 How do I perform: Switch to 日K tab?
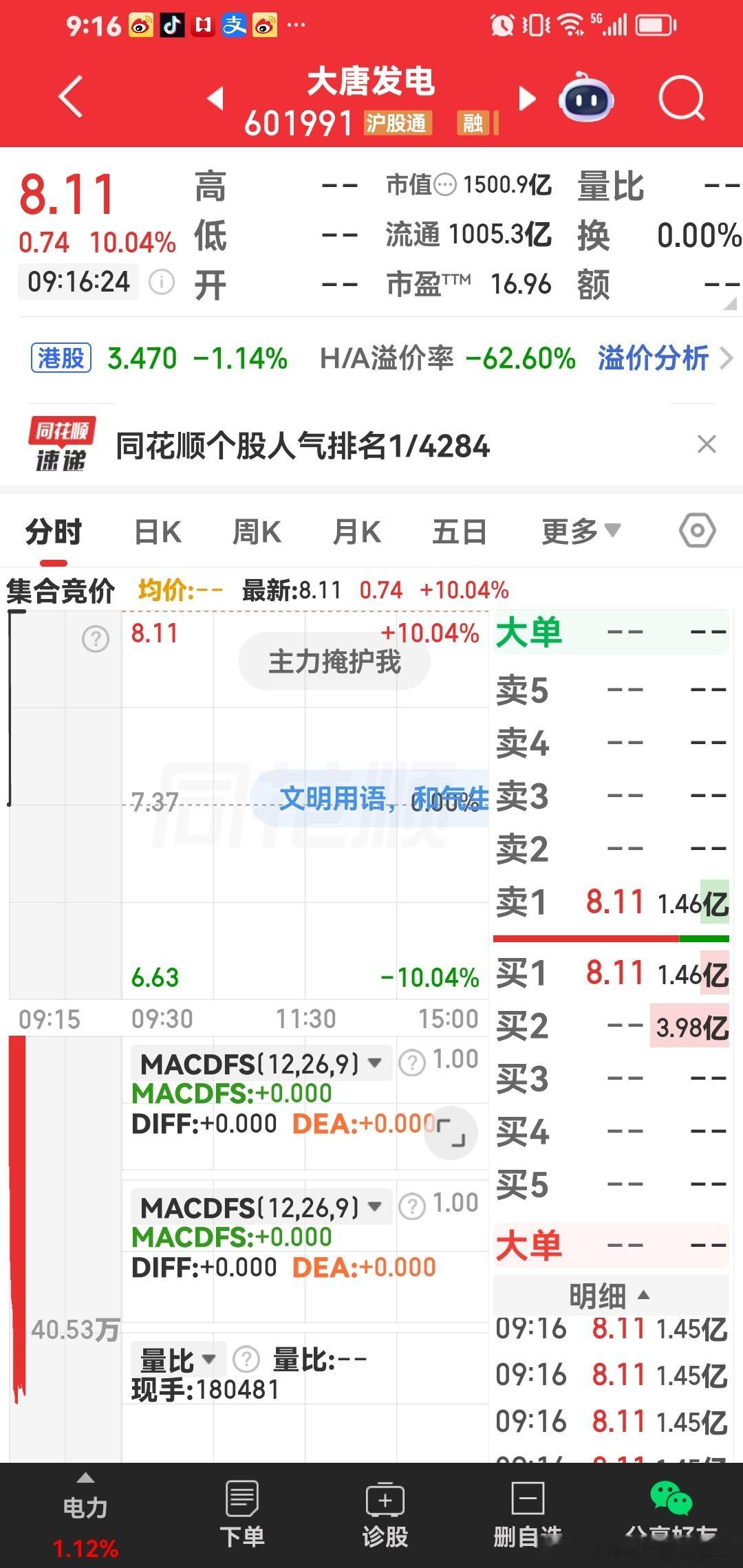pyautogui.click(x=158, y=532)
